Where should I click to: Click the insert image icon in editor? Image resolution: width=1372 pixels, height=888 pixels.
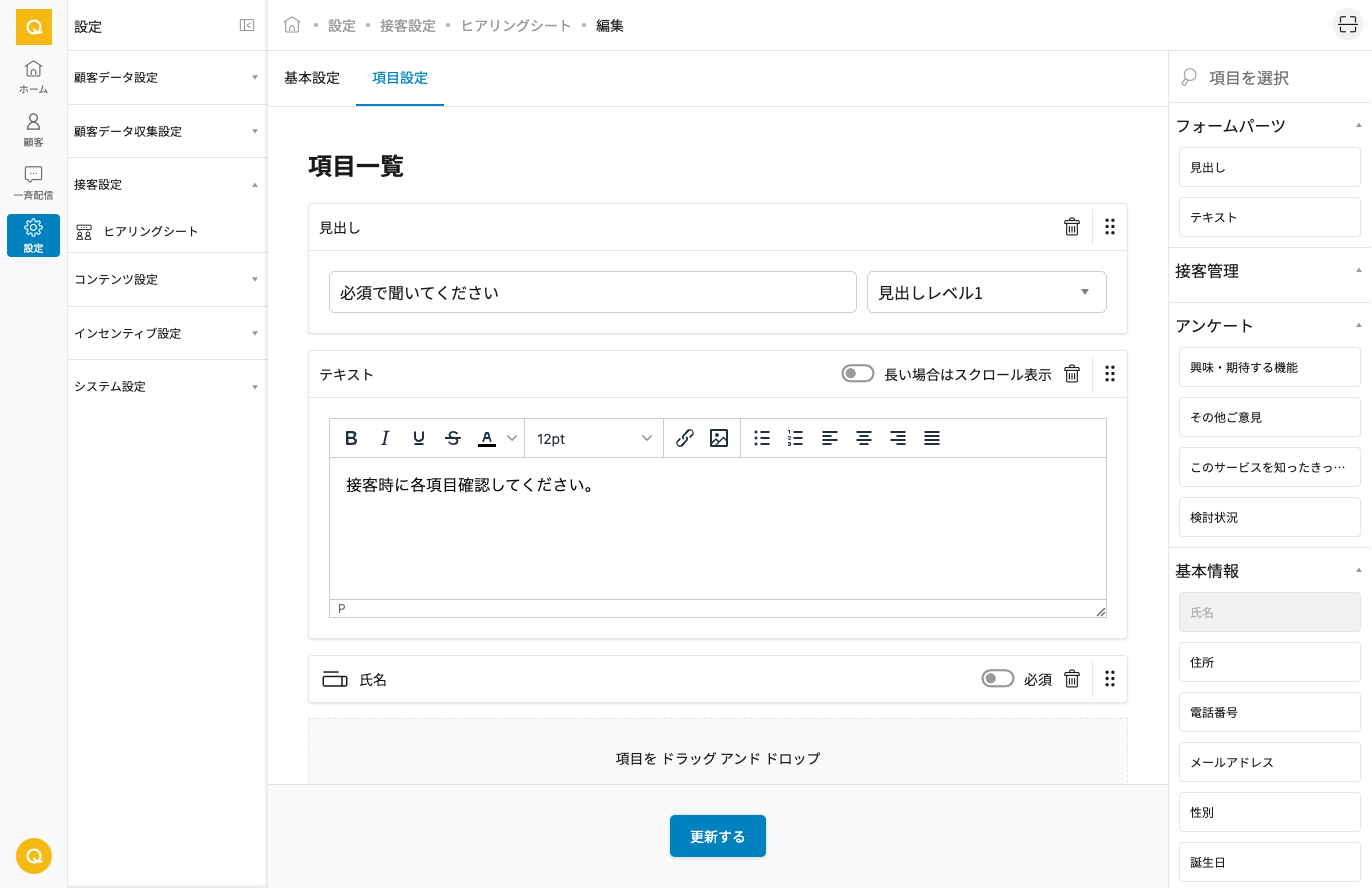pyautogui.click(x=719, y=438)
